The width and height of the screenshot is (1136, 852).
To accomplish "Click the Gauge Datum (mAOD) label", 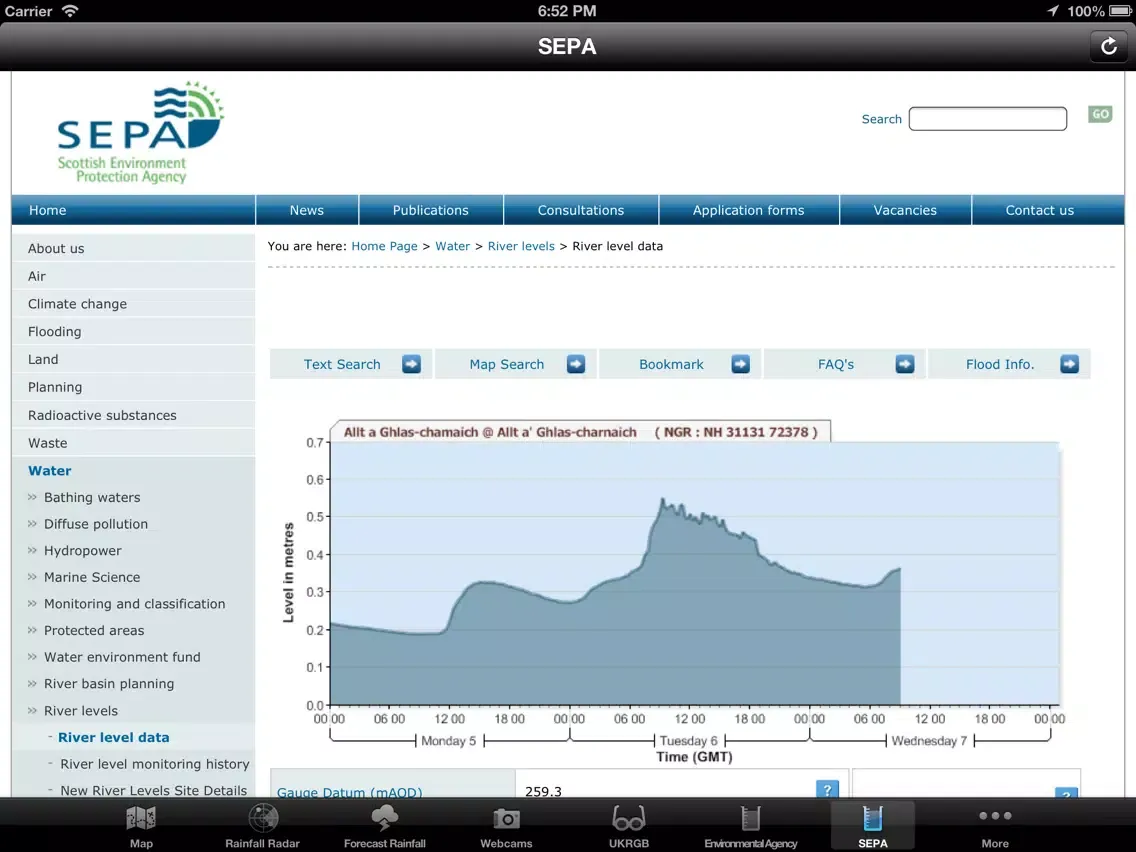I will click(x=349, y=792).
